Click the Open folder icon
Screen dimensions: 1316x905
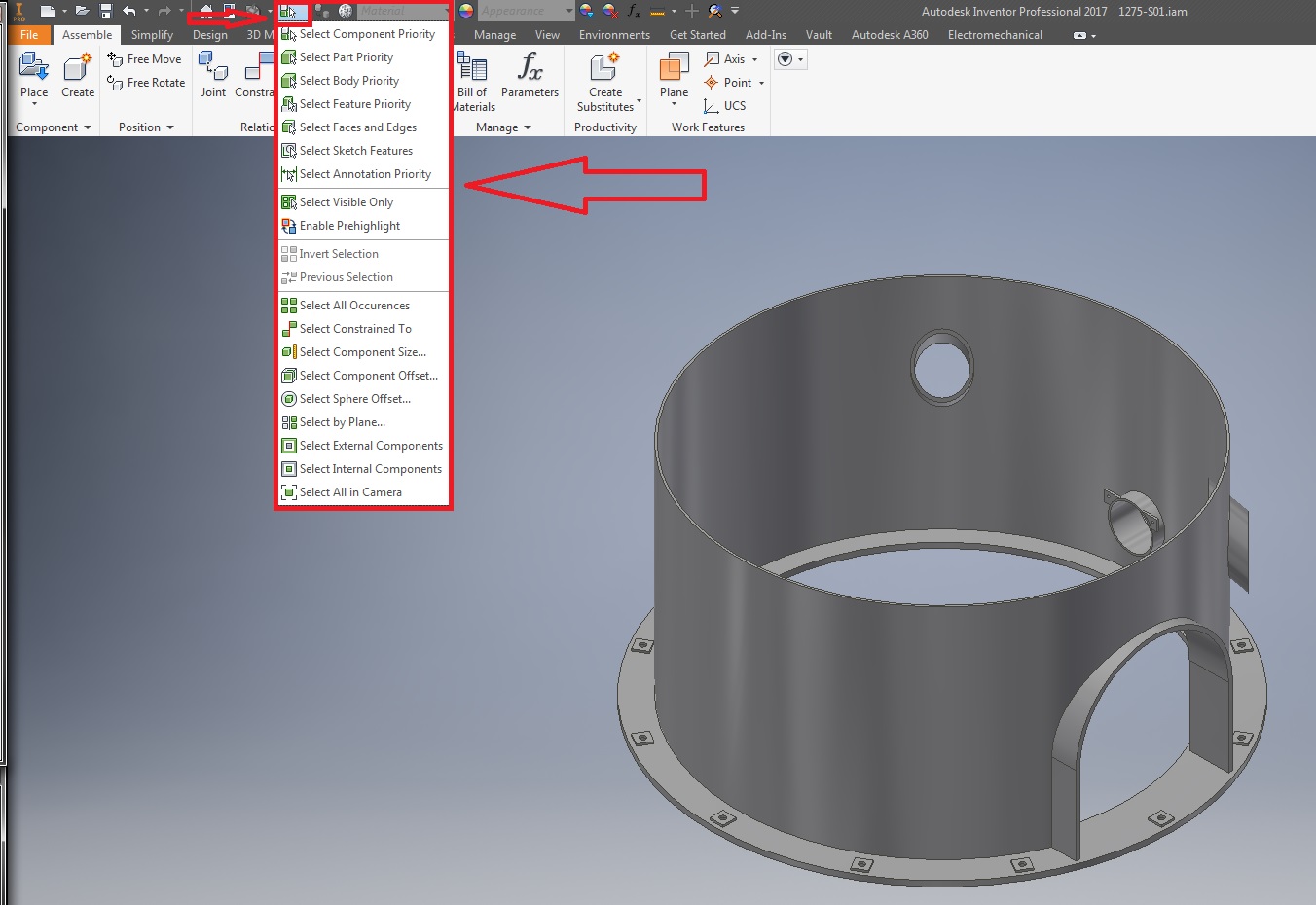(x=82, y=11)
